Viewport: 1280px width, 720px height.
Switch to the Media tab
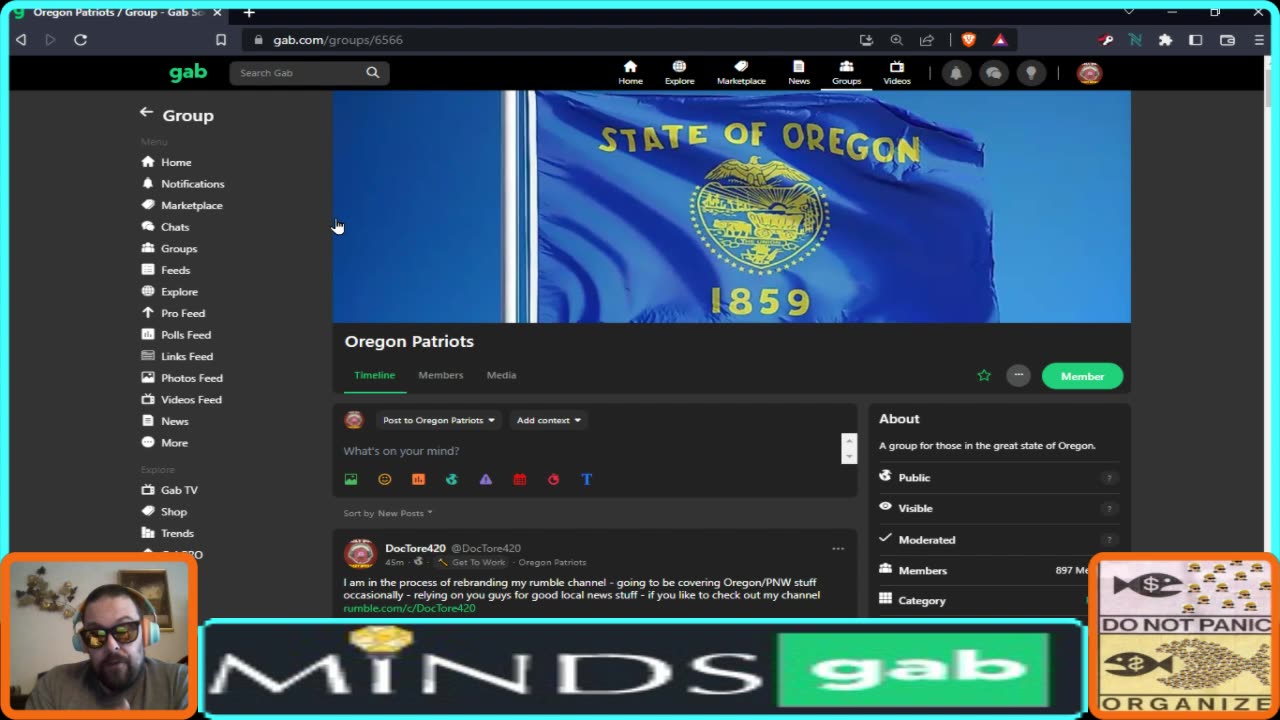[x=501, y=375]
